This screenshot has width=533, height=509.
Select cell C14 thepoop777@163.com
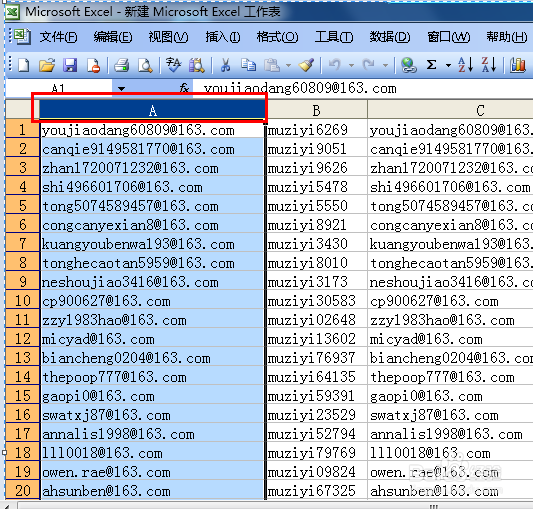click(x=450, y=377)
